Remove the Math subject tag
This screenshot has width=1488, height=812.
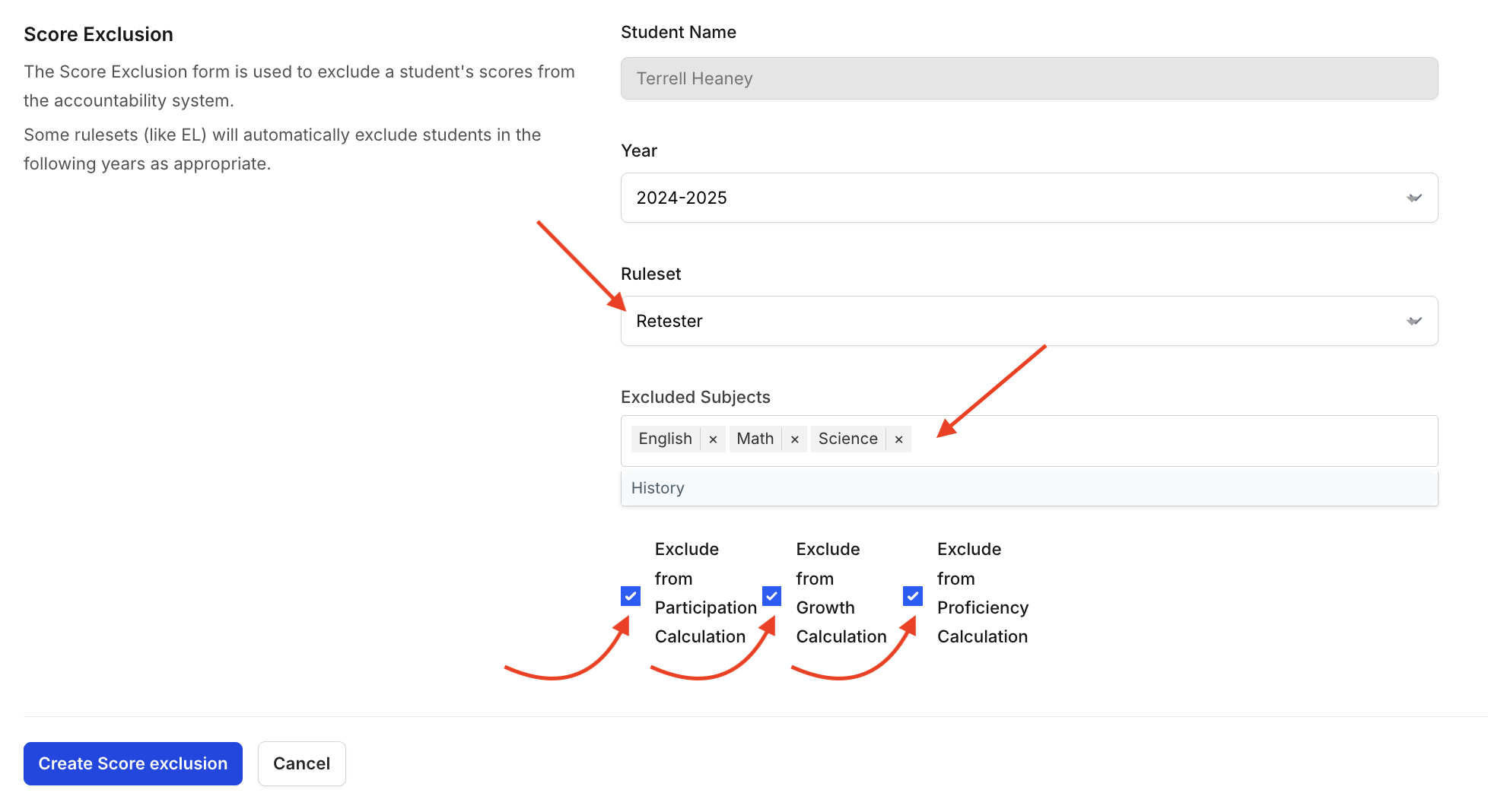pyautogui.click(x=794, y=439)
